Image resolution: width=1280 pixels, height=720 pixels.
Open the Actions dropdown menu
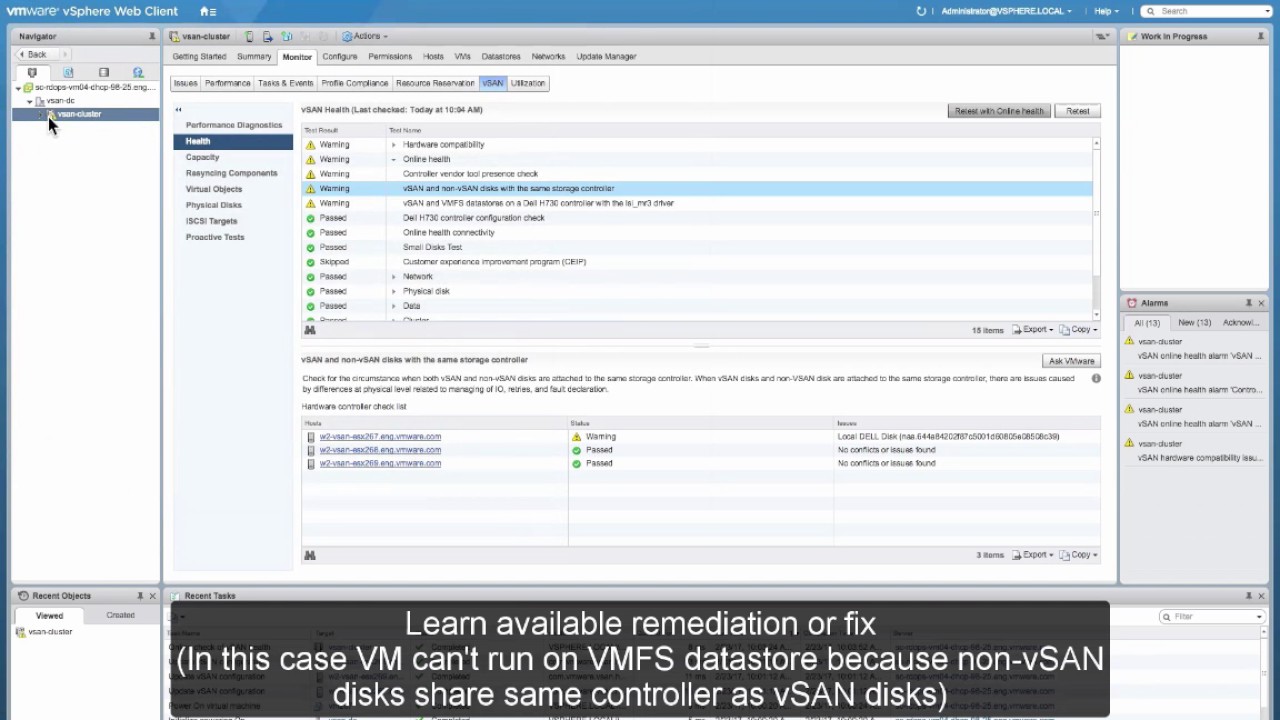pos(365,36)
